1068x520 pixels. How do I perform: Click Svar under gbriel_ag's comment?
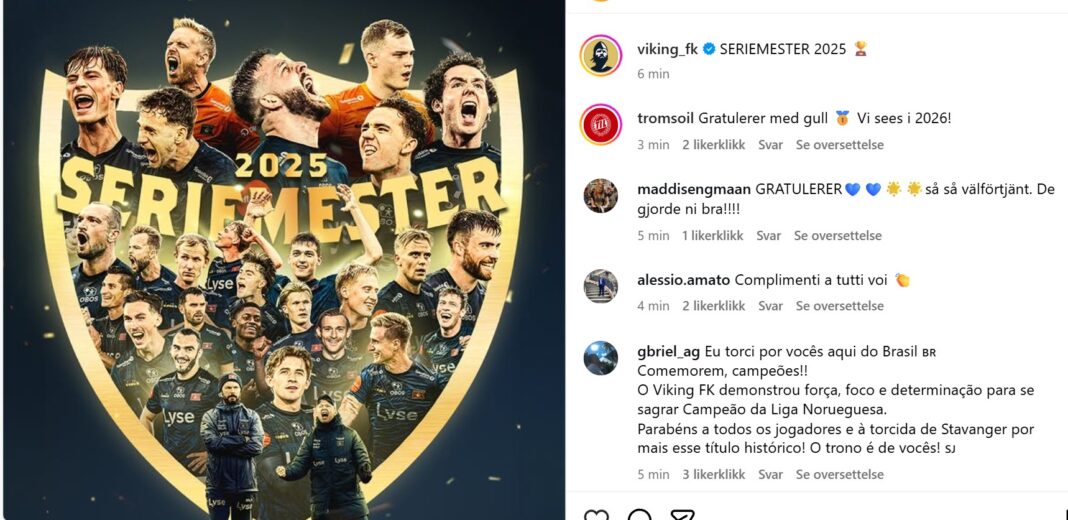coord(770,475)
